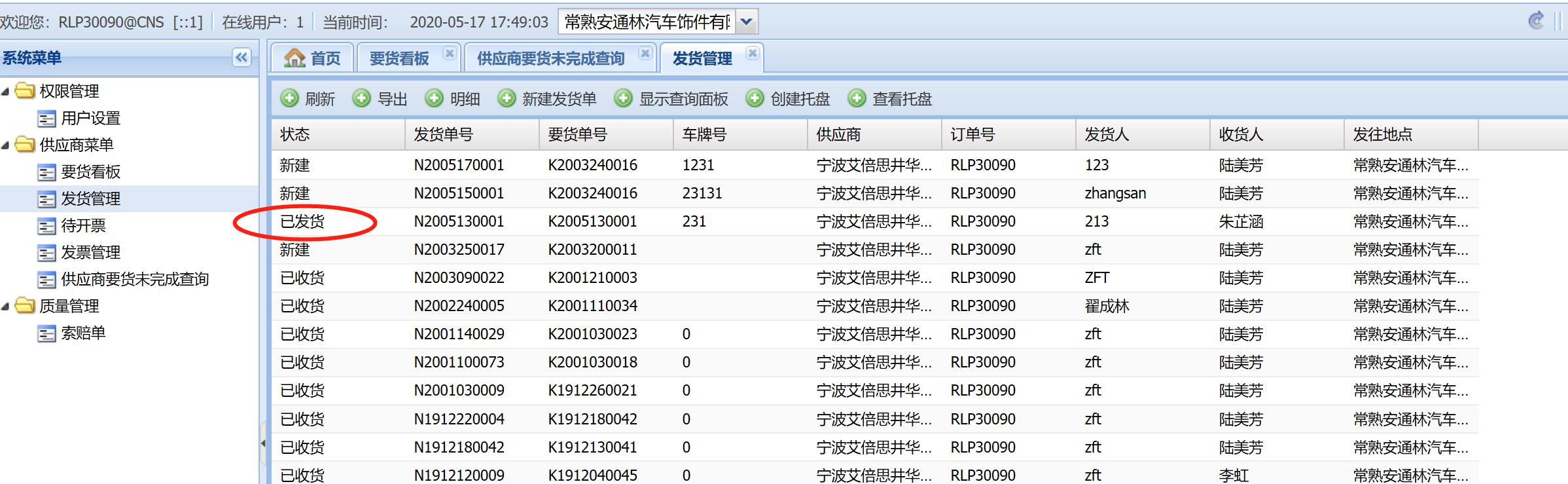This screenshot has height=484, width=1568.
Task: Click the 发货管理 page icon in sidebar
Action: 46,199
